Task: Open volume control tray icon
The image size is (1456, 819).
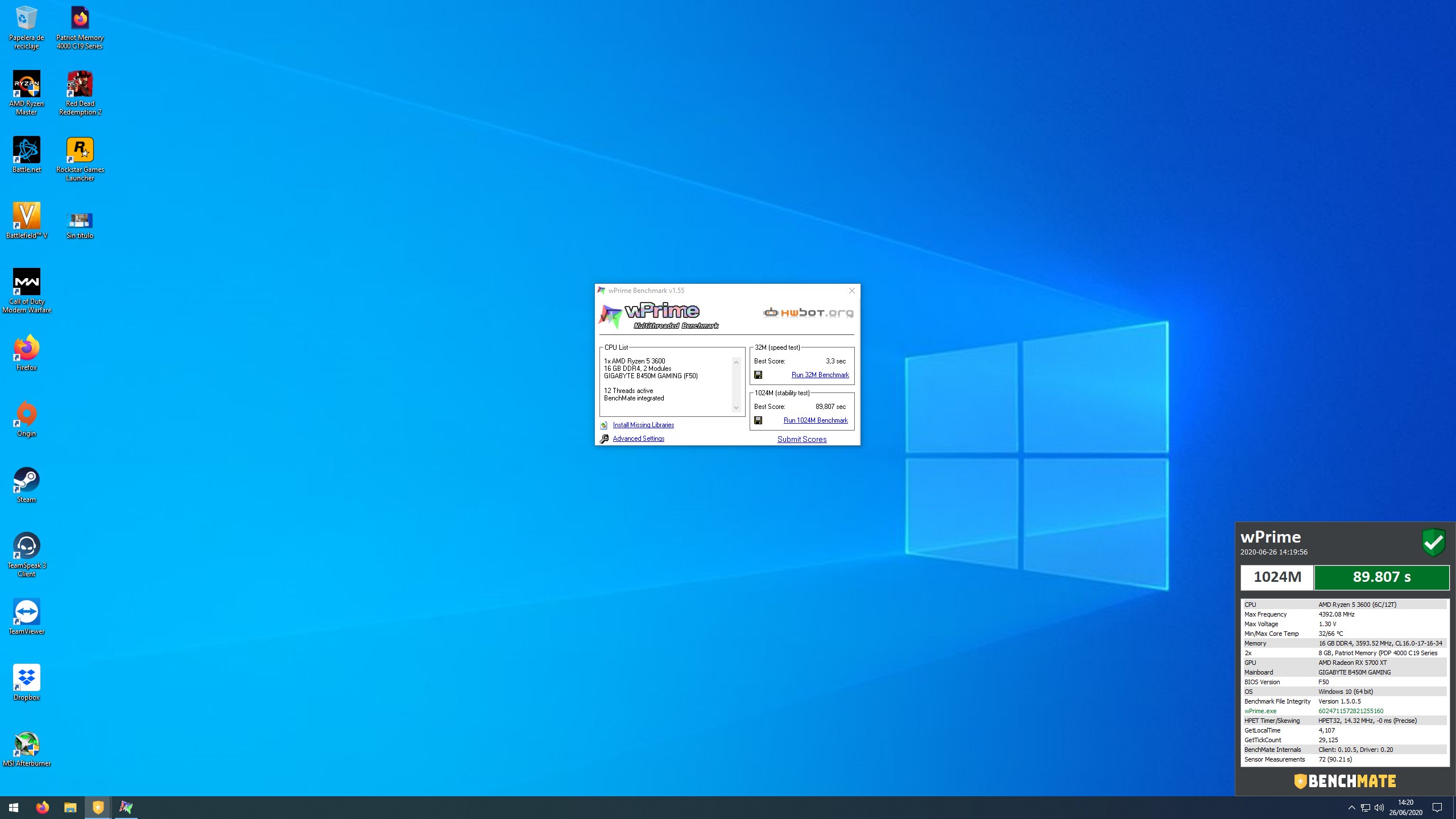Action: [1379, 808]
